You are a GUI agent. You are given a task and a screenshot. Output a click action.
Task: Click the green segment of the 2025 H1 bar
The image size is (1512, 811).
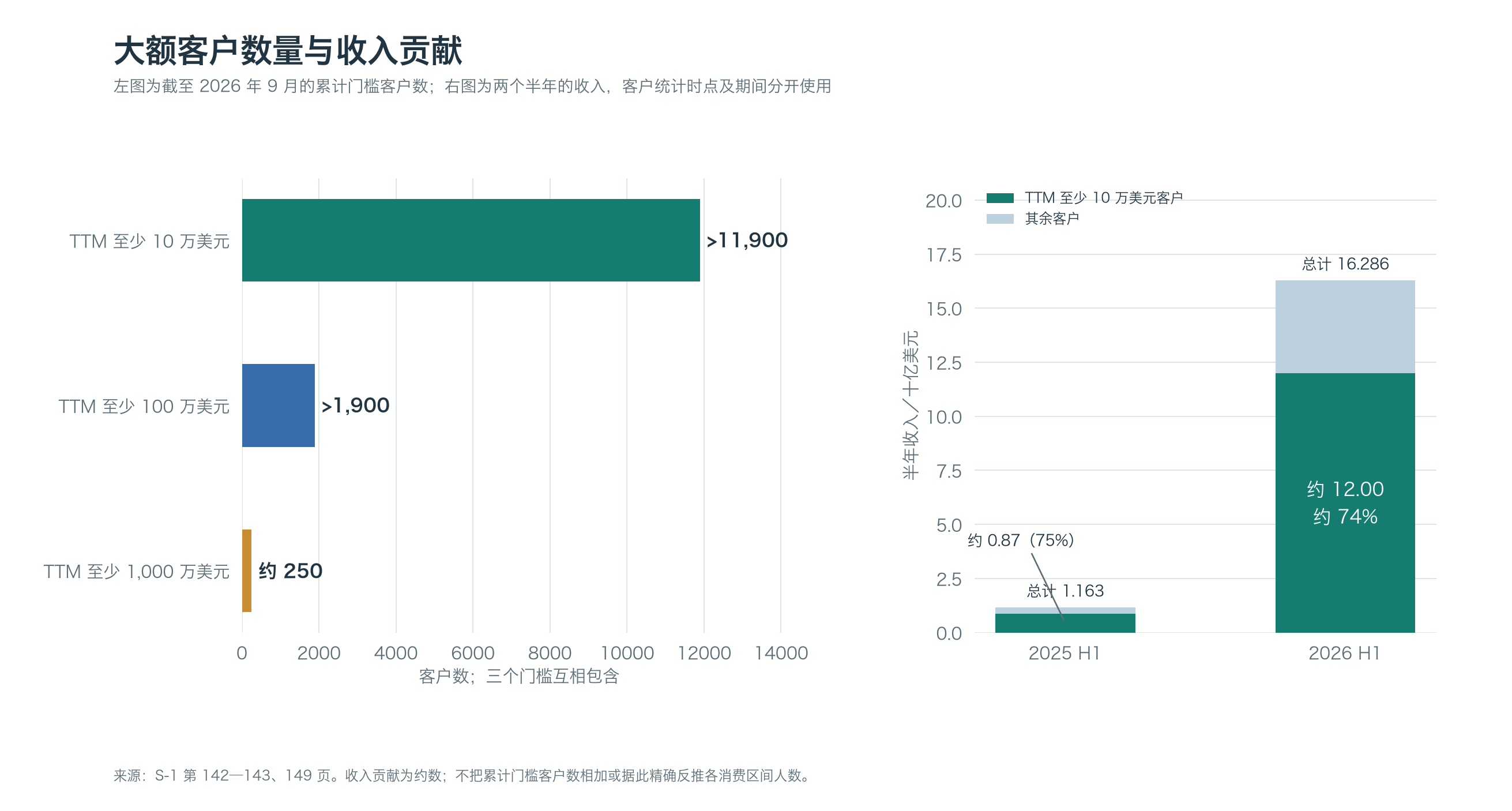[1065, 623]
